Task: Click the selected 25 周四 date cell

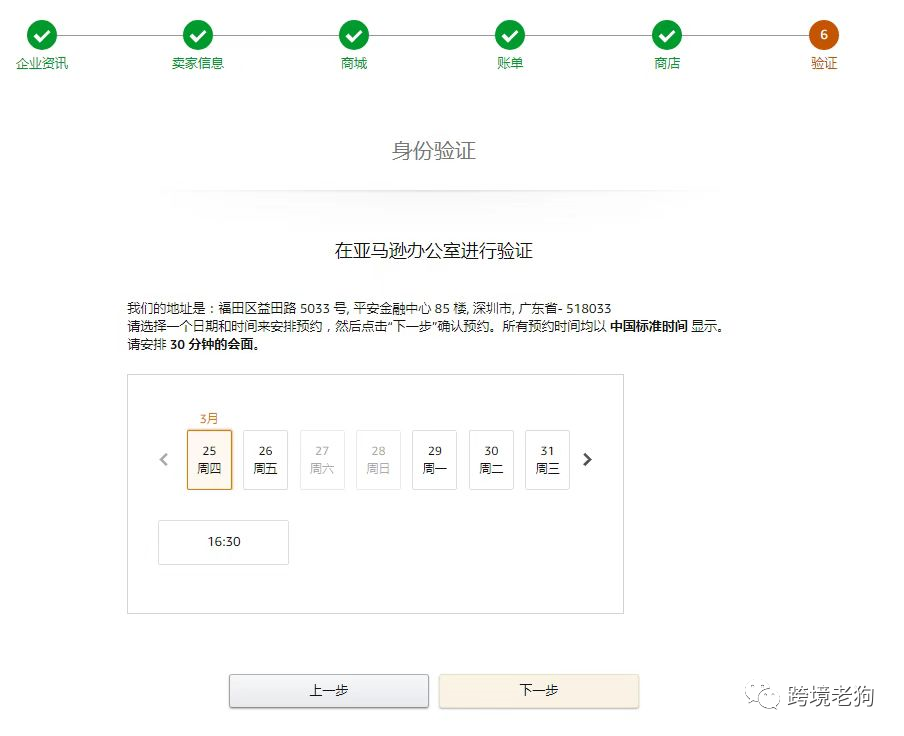Action: (x=209, y=459)
